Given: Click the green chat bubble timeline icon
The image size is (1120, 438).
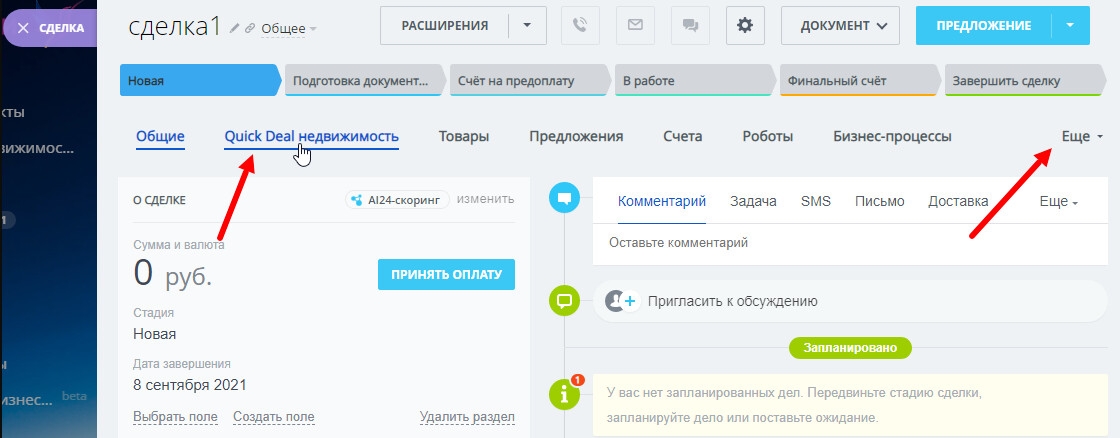Looking at the screenshot, I should point(565,300).
